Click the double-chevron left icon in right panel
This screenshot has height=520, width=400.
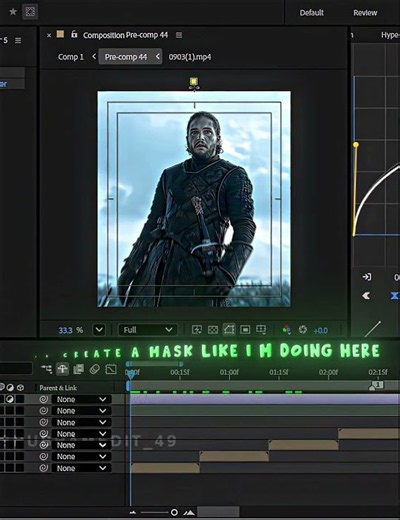click(x=366, y=296)
